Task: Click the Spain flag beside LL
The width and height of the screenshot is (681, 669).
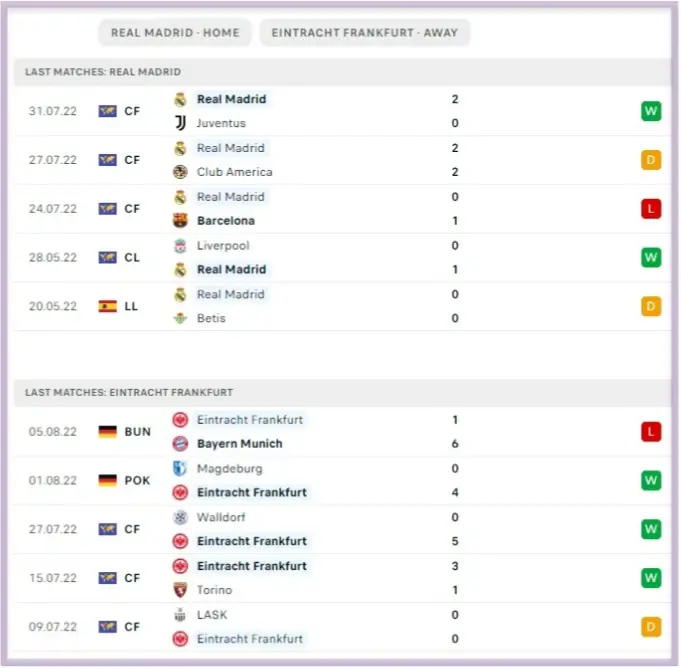Action: pos(107,307)
